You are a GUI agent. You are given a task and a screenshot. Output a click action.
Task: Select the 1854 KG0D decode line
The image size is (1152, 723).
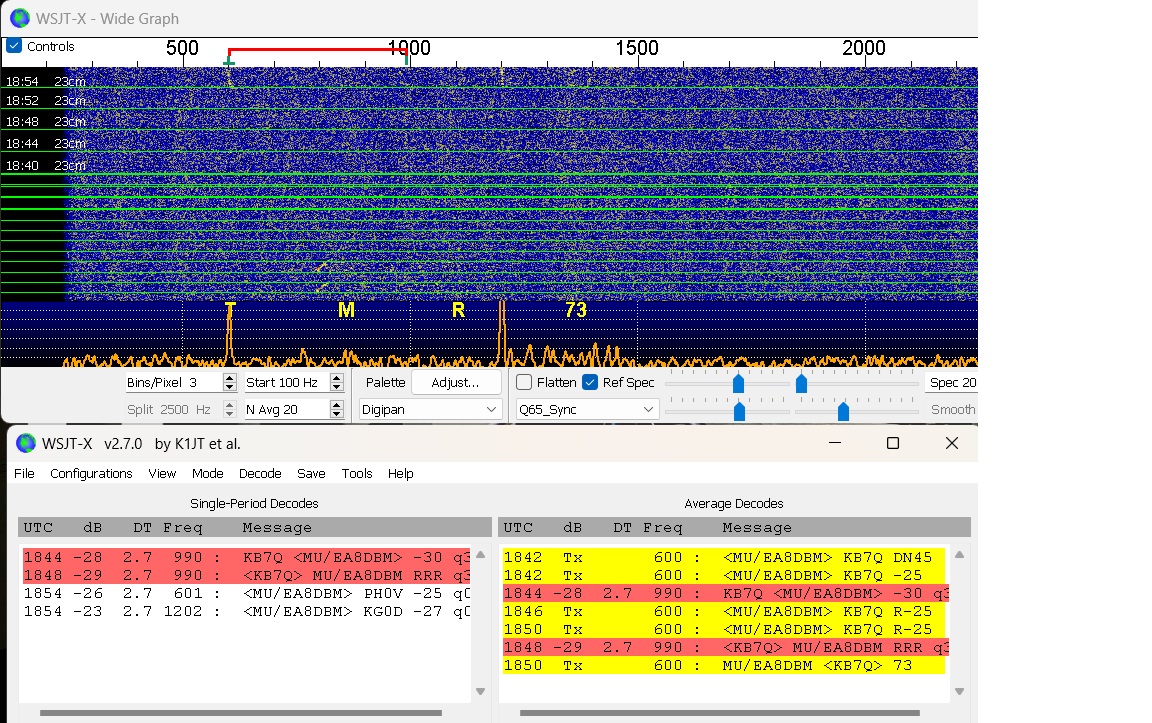point(246,611)
